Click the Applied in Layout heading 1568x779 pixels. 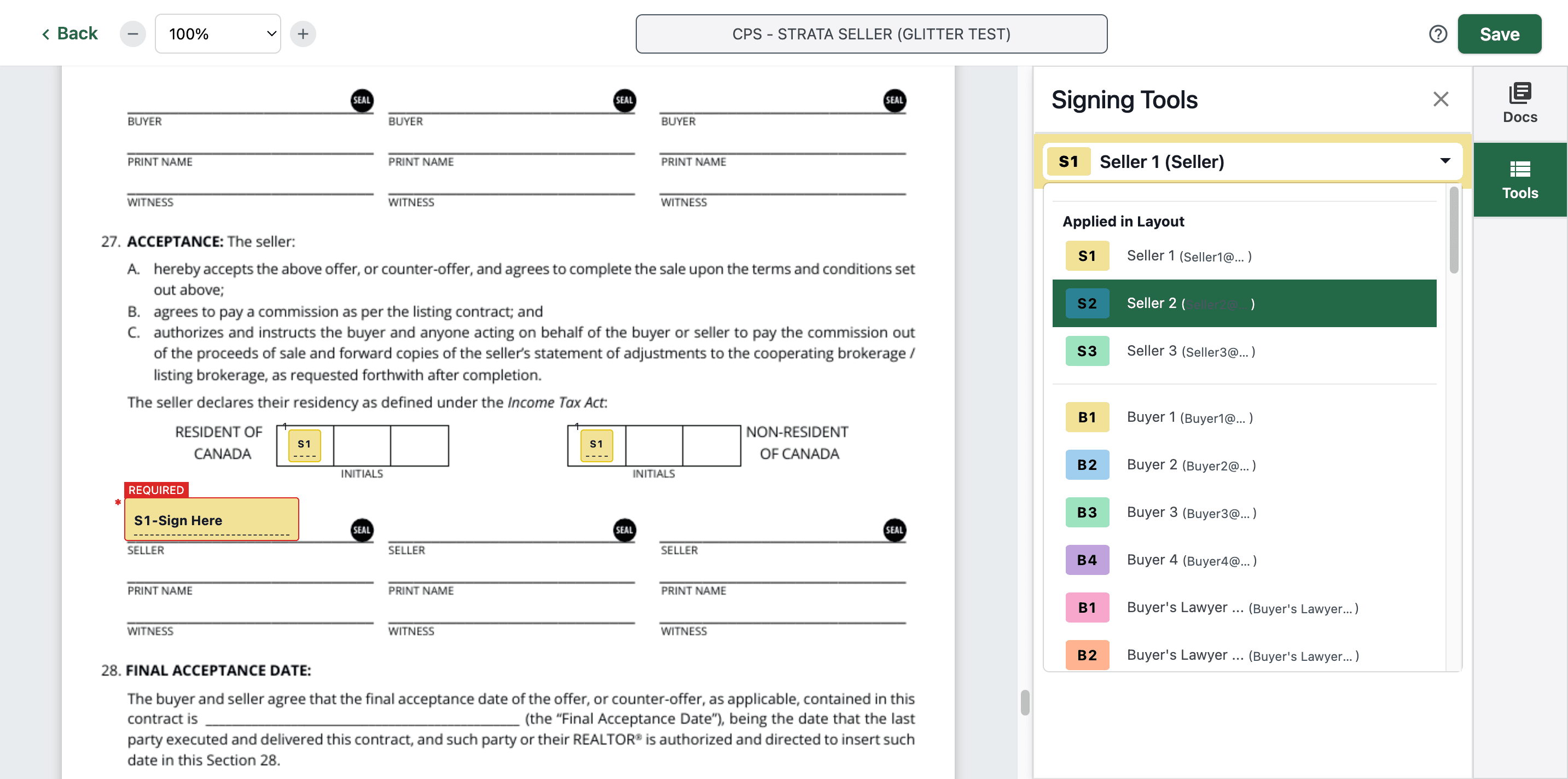1123,222
